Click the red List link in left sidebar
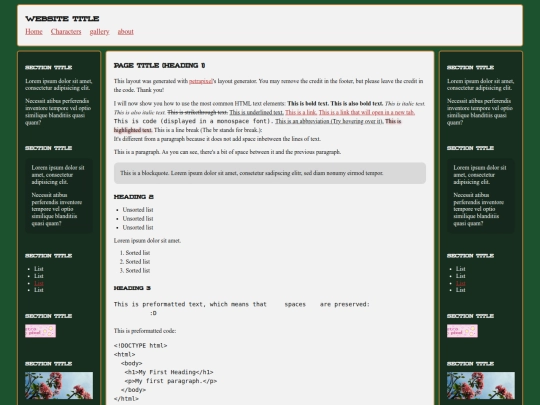Image resolution: width=540 pixels, height=405 pixels. point(39,283)
